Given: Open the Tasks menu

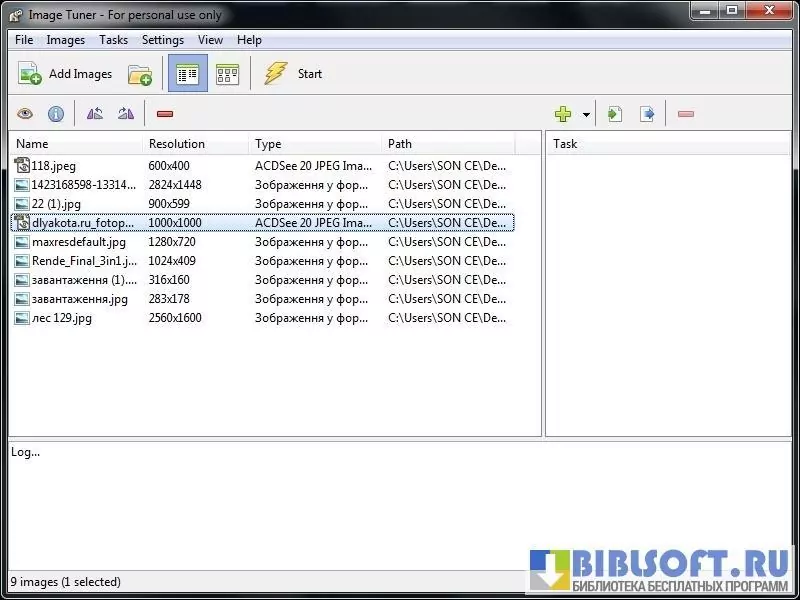Looking at the screenshot, I should coord(113,40).
